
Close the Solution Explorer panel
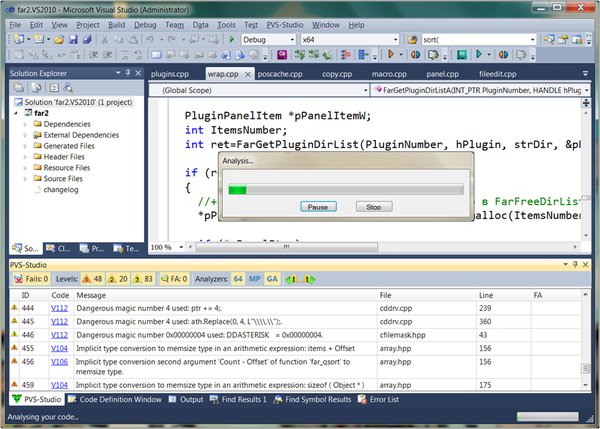pyautogui.click(x=138, y=73)
